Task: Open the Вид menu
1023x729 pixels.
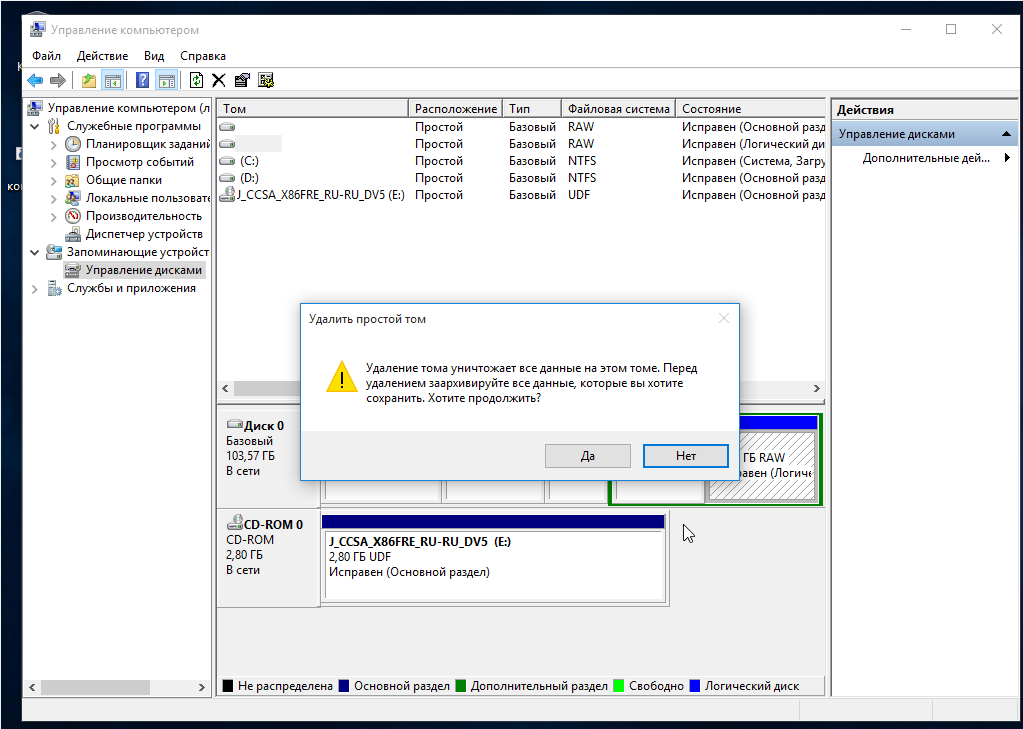Action: tap(153, 56)
